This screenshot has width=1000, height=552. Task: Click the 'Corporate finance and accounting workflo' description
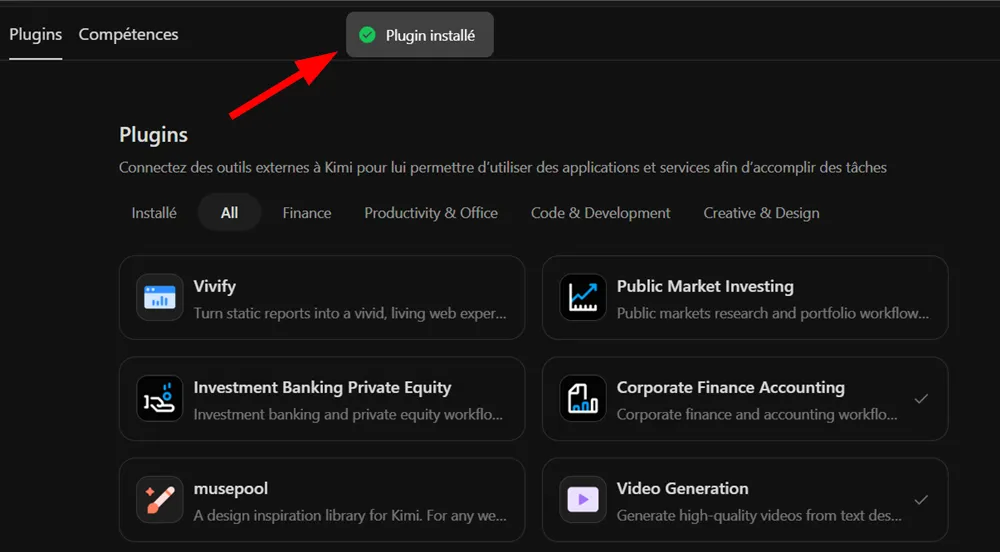[757, 414]
